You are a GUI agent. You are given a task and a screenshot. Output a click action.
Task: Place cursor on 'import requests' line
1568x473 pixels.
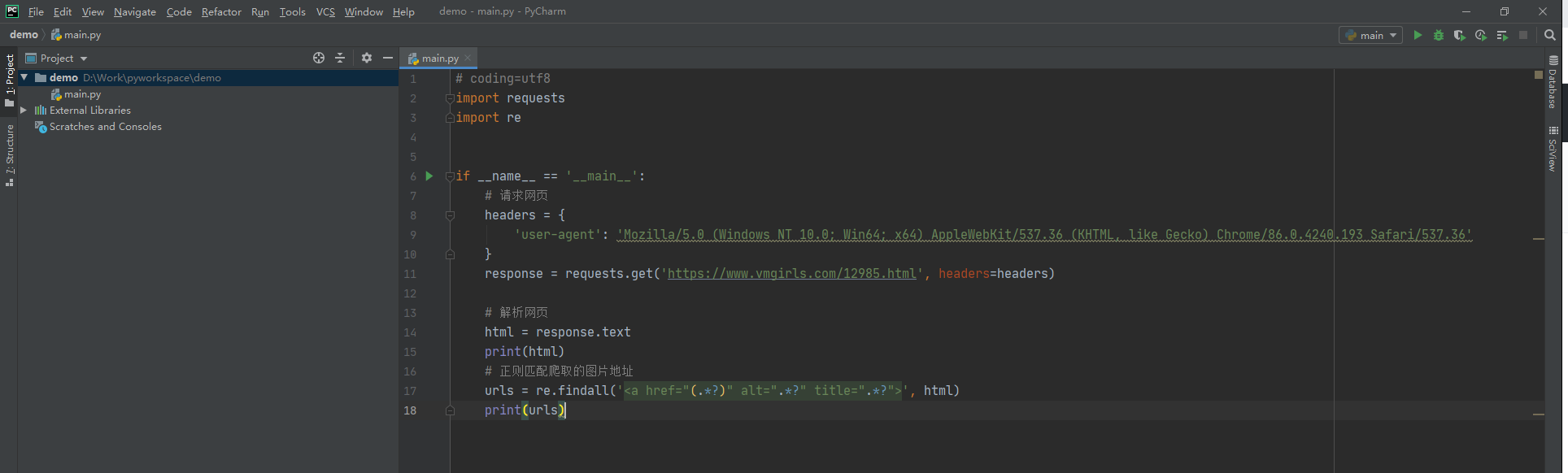point(510,98)
